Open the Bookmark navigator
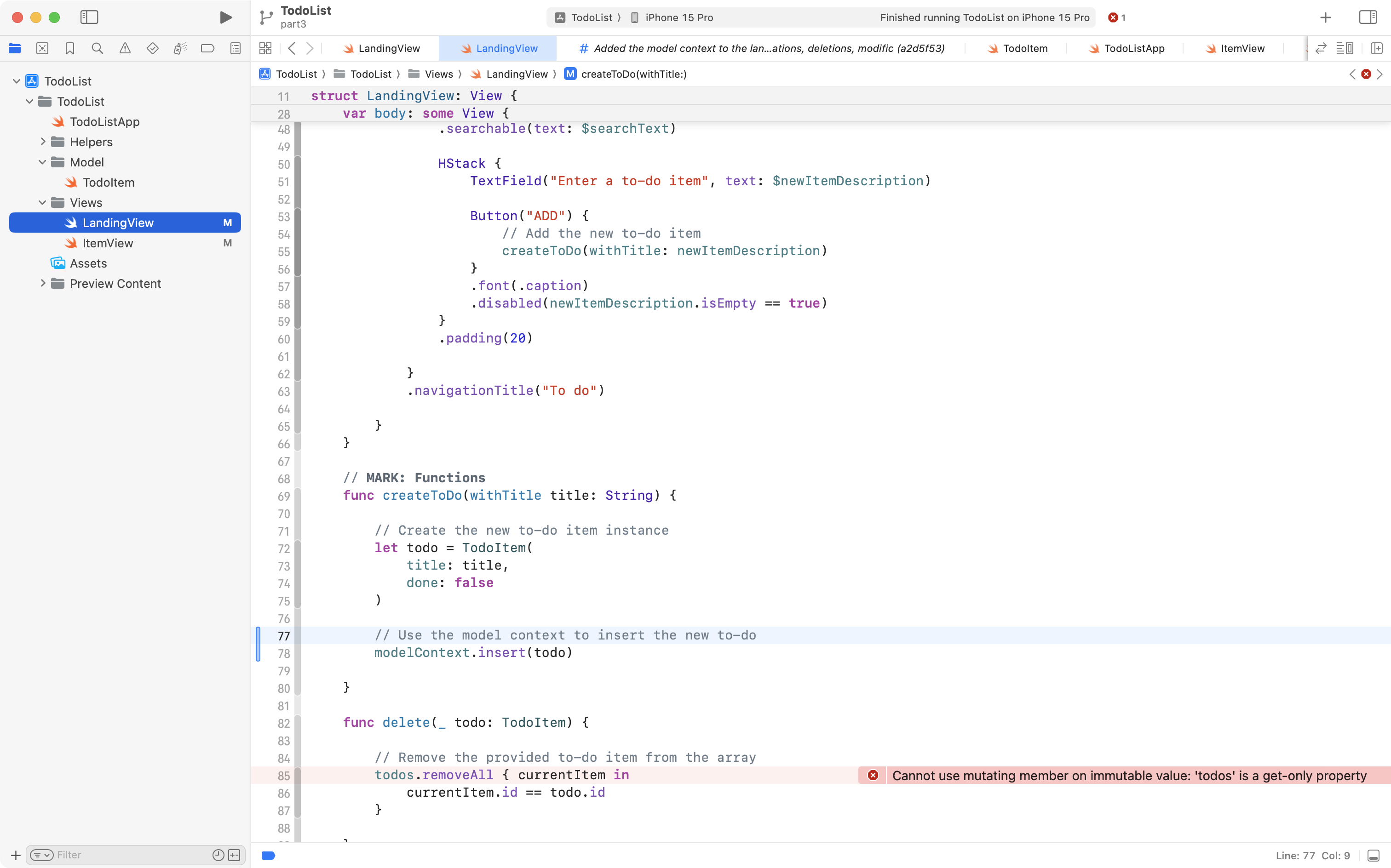The height and width of the screenshot is (868, 1391). pyautogui.click(x=69, y=48)
